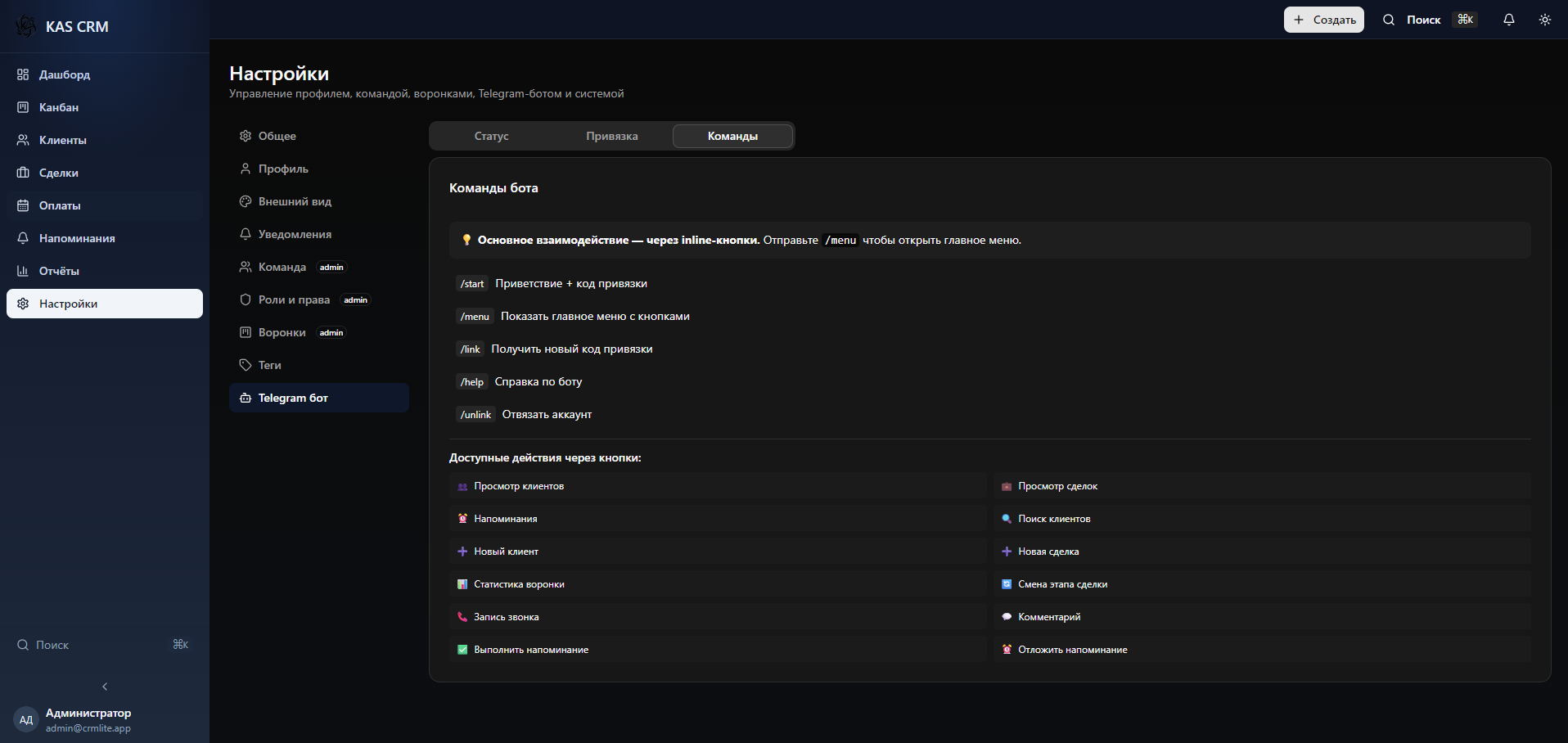The image size is (1568, 743).
Task: Select the Команды tab
Action: [732, 136]
